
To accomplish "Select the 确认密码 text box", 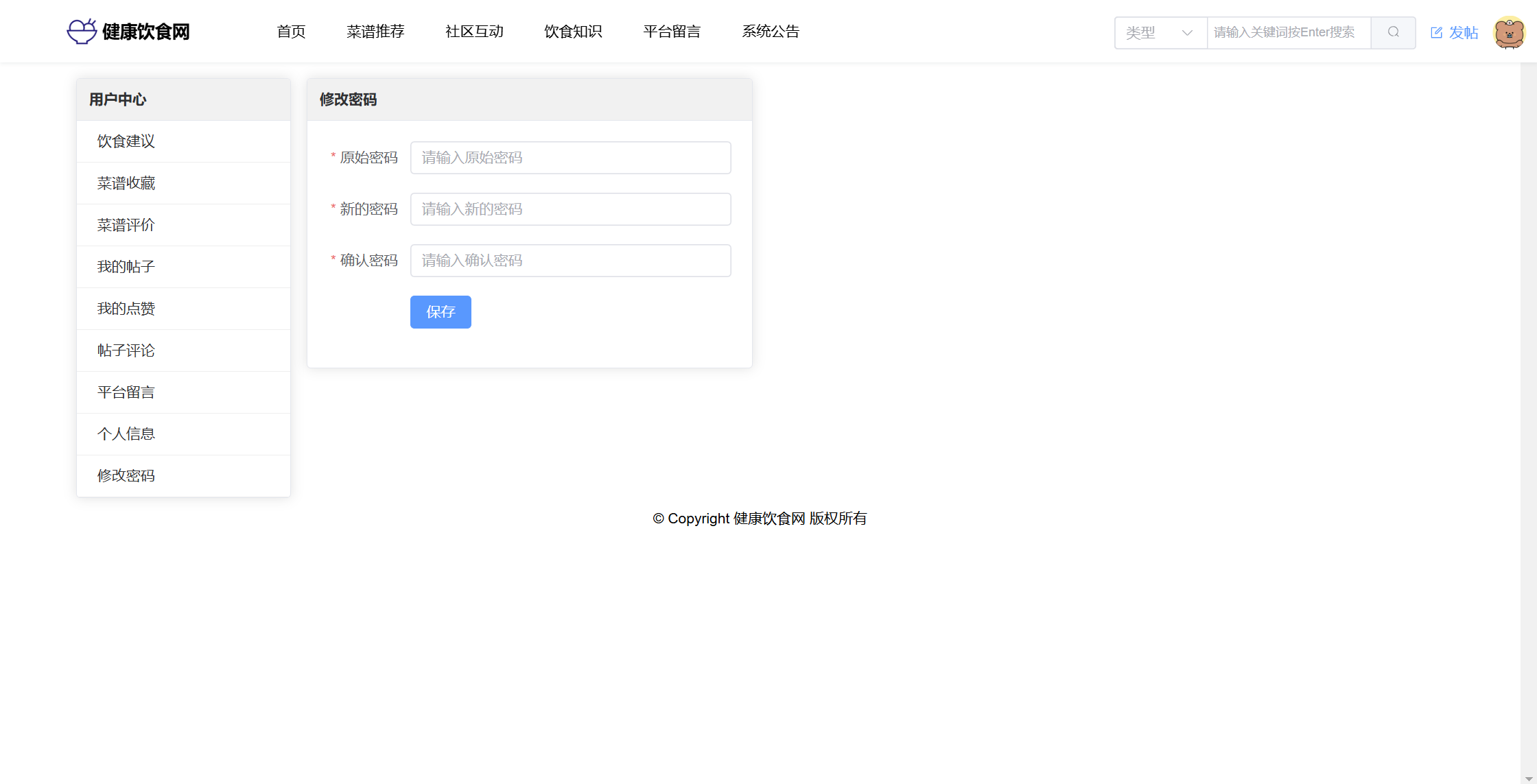I will (570, 261).
